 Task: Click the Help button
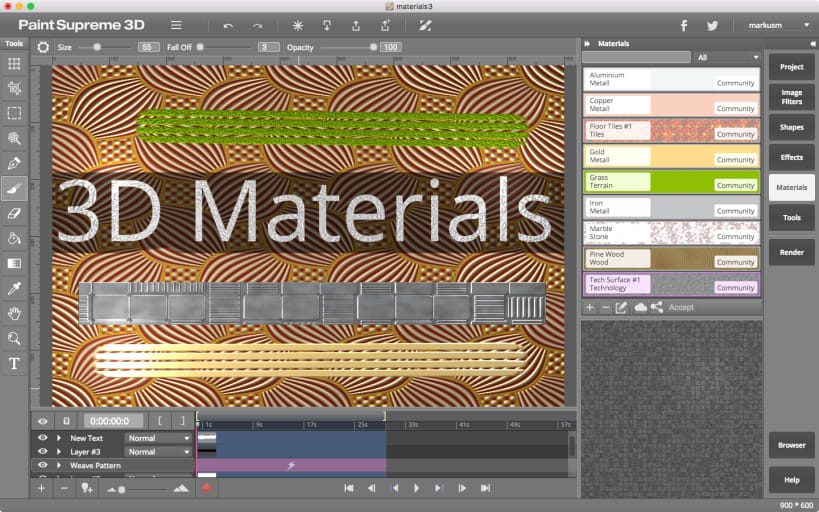pyautogui.click(x=791, y=480)
